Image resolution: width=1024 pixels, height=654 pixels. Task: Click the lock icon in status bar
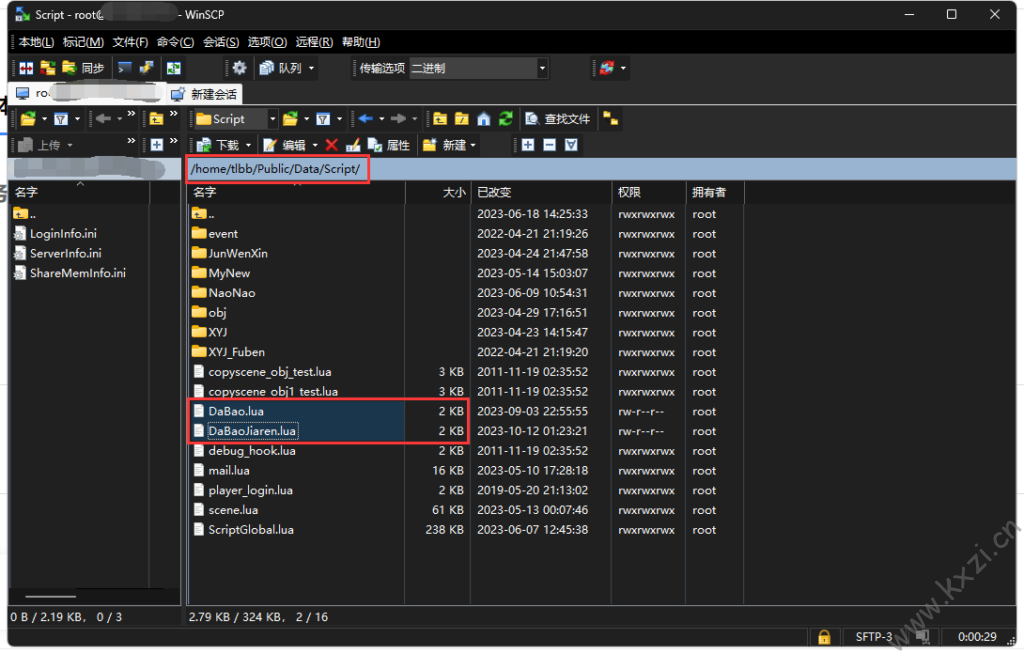(824, 636)
